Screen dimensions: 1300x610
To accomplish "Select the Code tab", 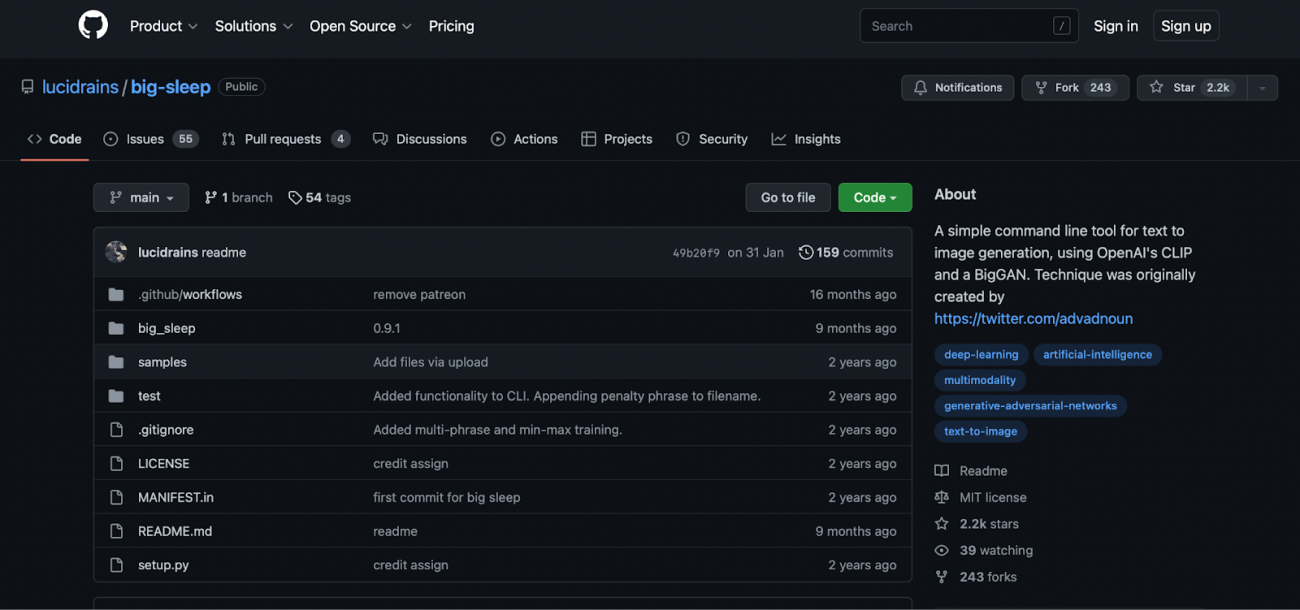I will [55, 139].
